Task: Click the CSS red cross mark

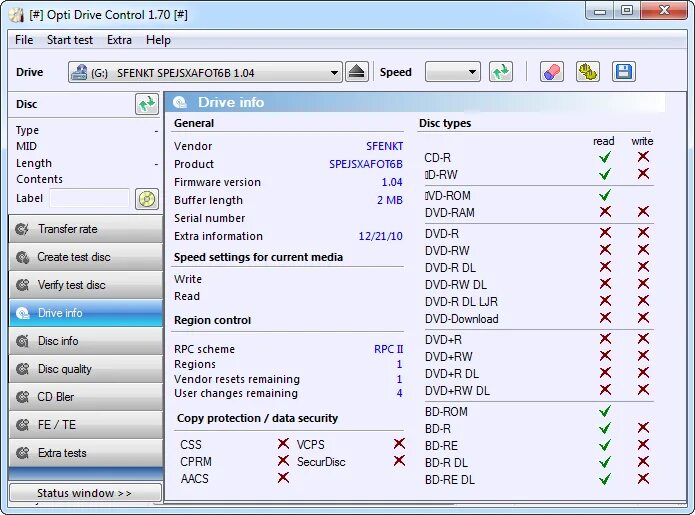Action: 283,444
